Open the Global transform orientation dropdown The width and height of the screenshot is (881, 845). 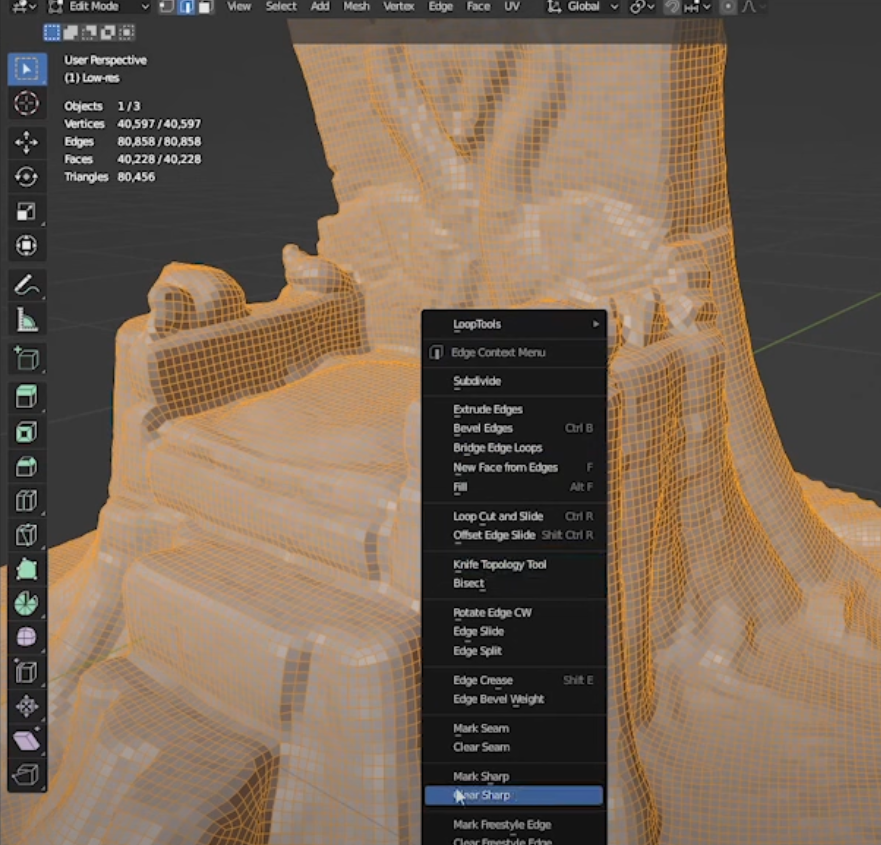[x=583, y=7]
